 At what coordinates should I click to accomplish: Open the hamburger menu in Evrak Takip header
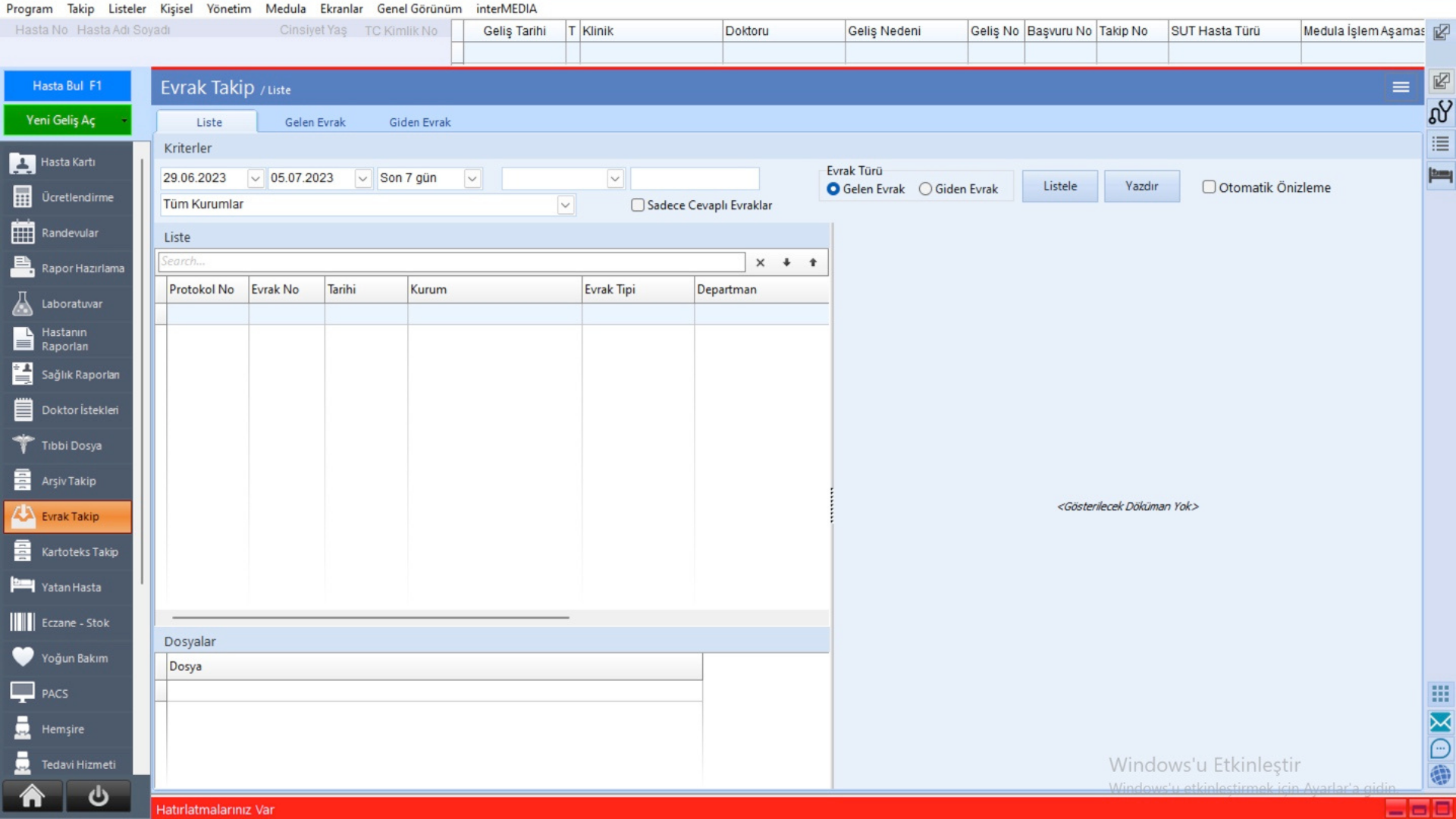[x=1401, y=87]
